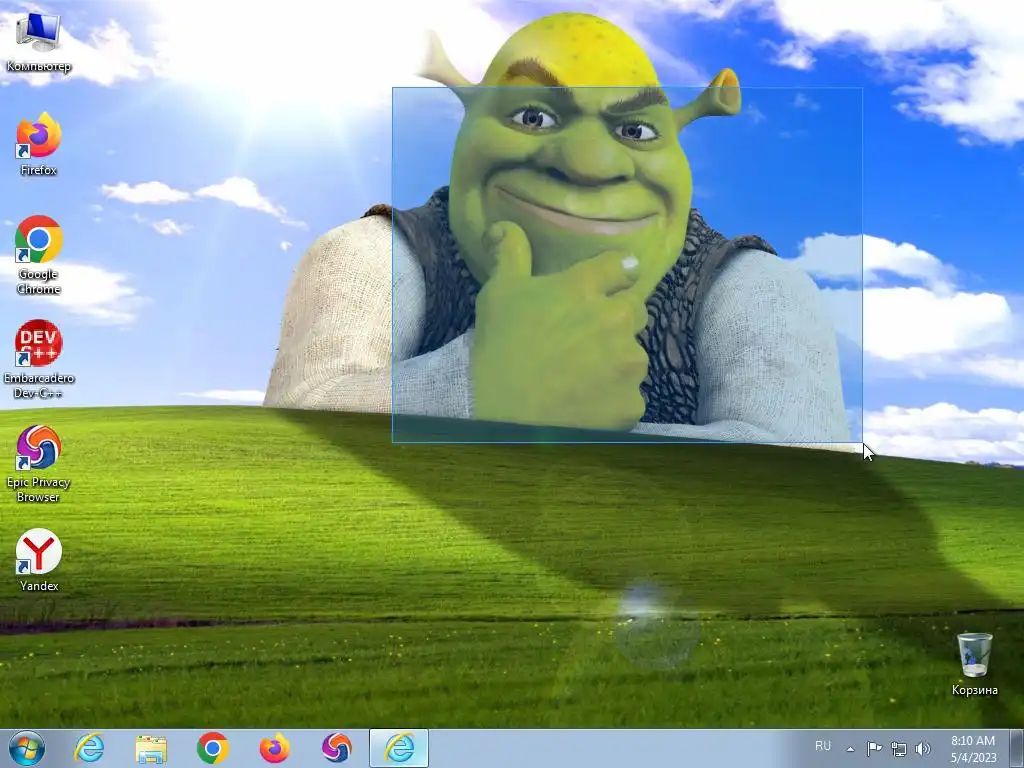
Task: Select the Firefox desktop shortcut
Action: tap(38, 145)
